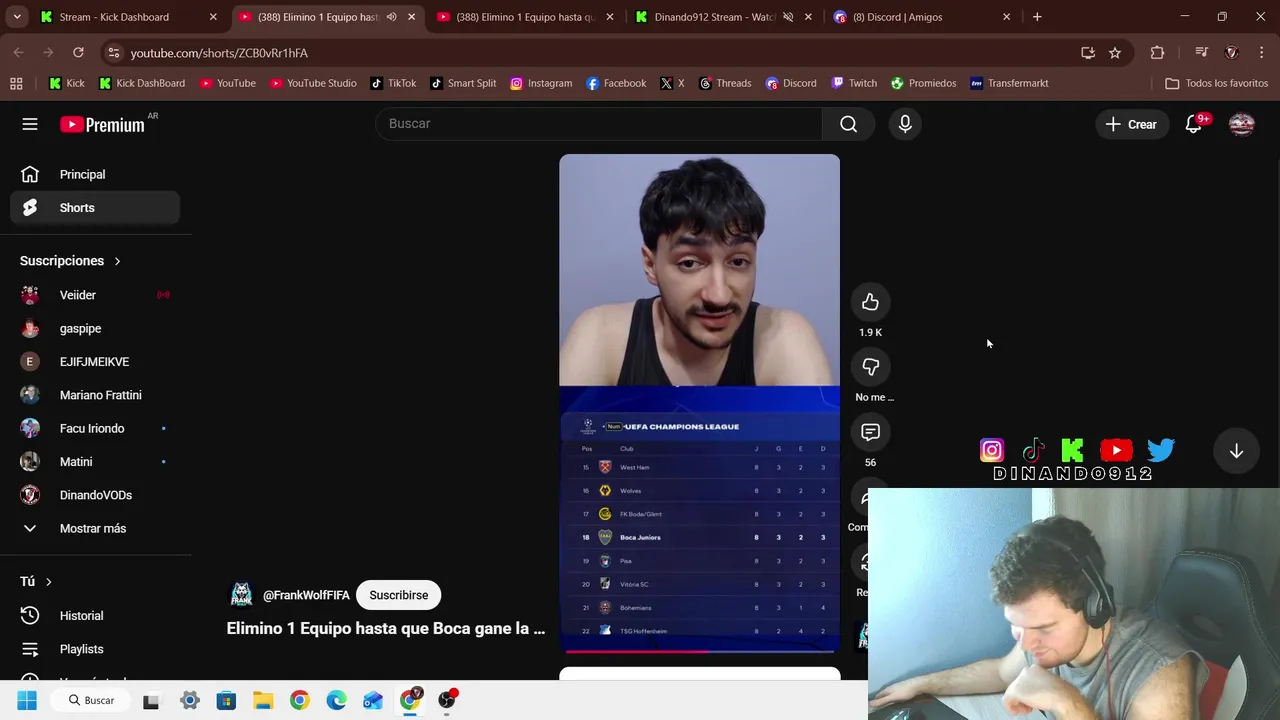Click the Crear button
The image size is (1280, 720).
pyautogui.click(x=1131, y=124)
